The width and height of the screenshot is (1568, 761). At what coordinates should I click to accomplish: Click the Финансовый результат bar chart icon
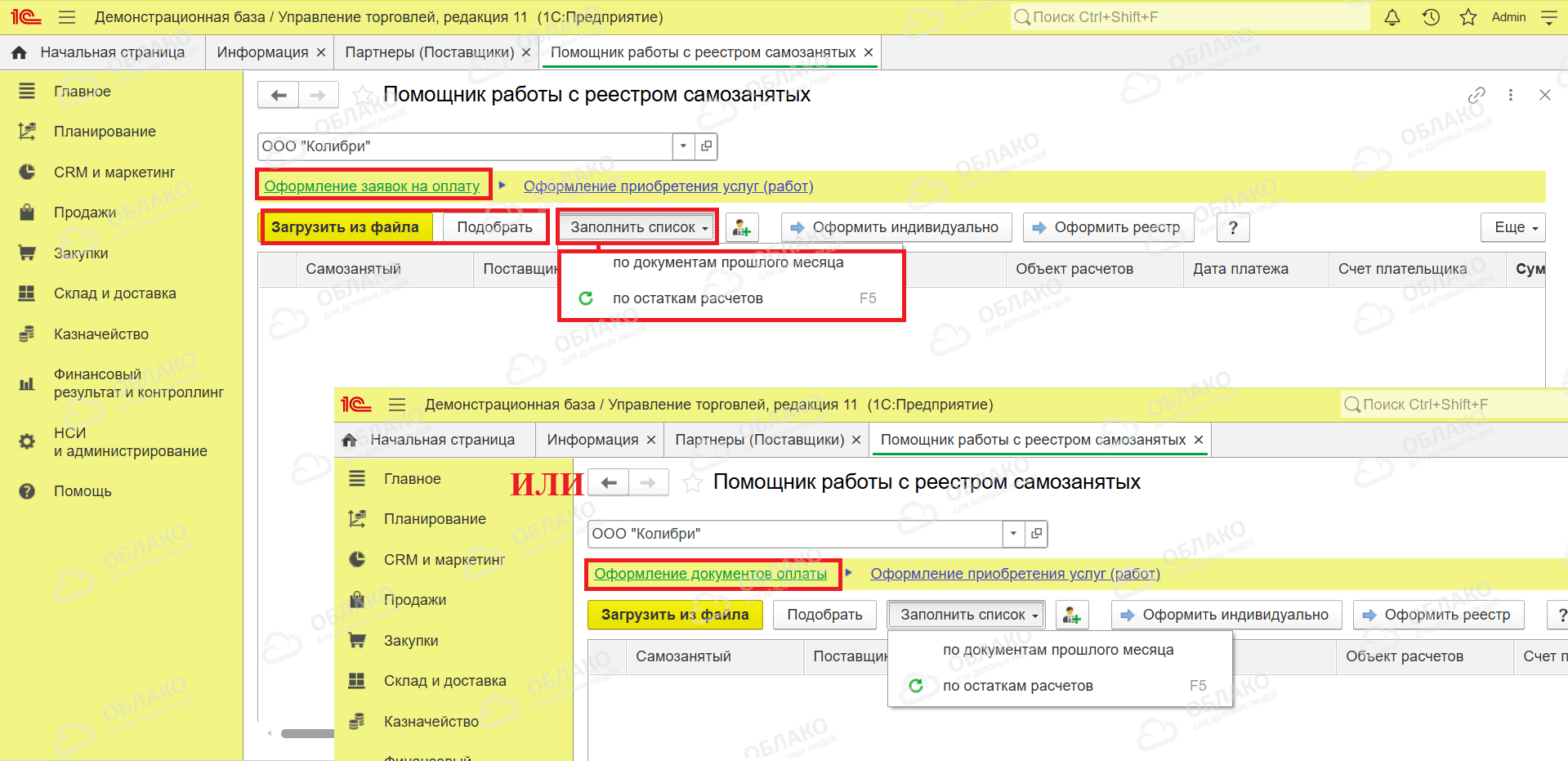point(27,383)
